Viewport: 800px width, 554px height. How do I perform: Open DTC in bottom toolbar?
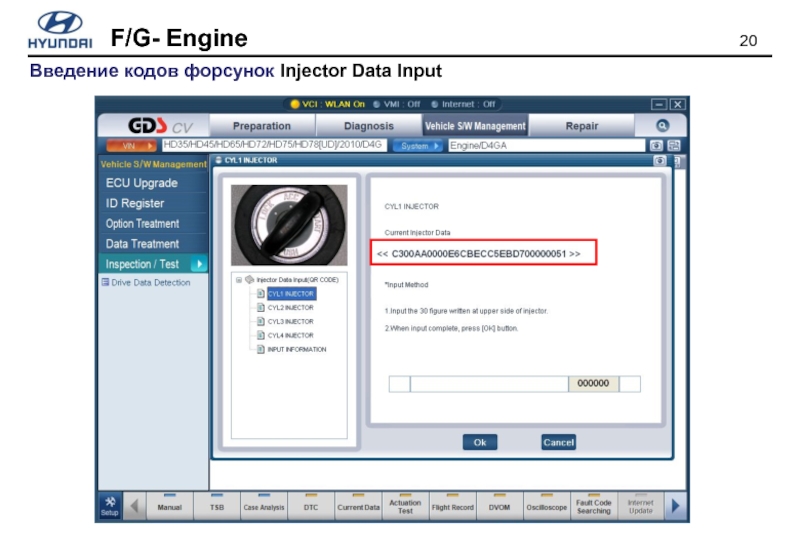point(311,506)
